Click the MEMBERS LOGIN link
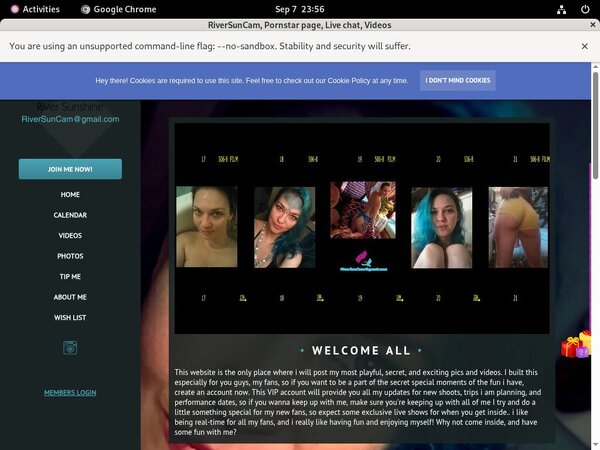This screenshot has height=450, width=600. click(x=70, y=393)
